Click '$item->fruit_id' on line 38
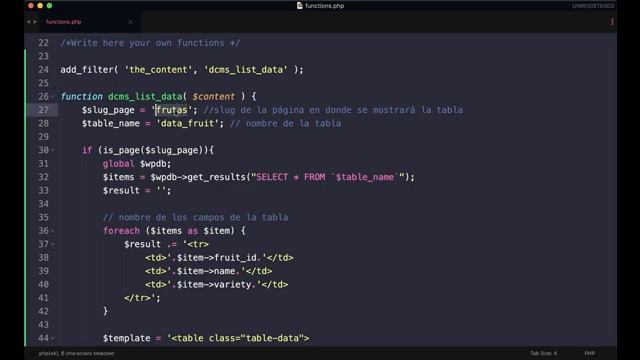Image resolution: width=640 pixels, height=360 pixels. 217,258
